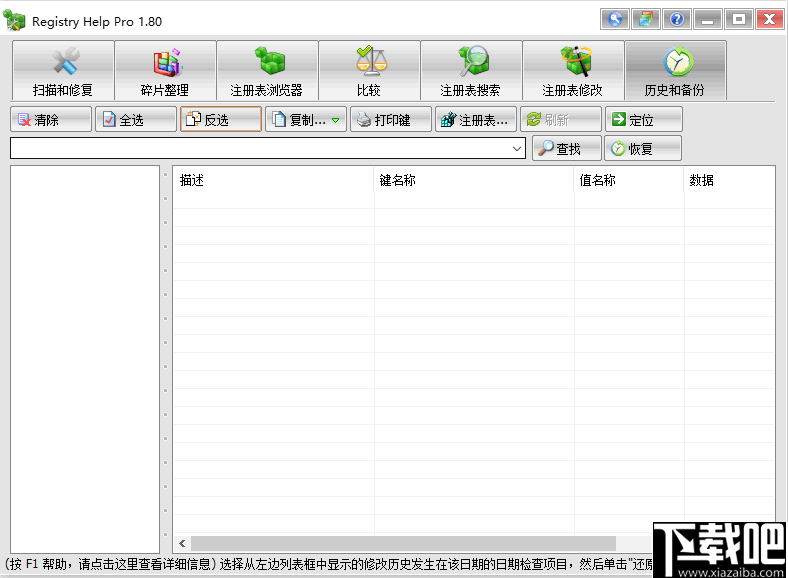
Task: Maximize the Registry Help Pro window
Action: click(x=739, y=20)
